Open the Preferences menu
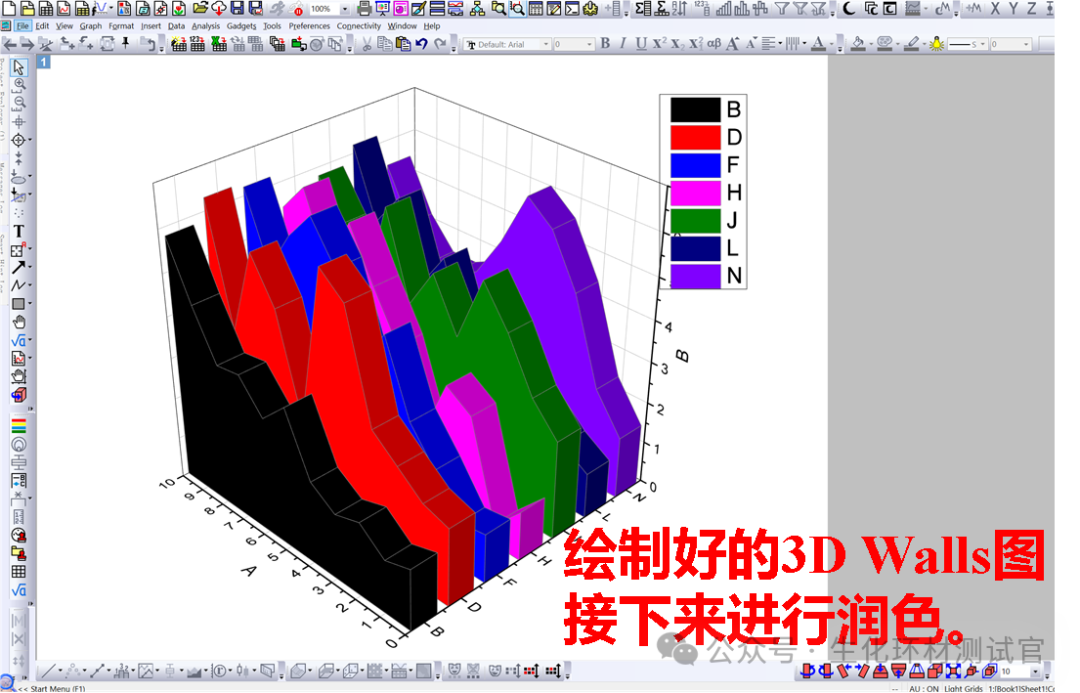The width and height of the screenshot is (1080, 693). 309,26
